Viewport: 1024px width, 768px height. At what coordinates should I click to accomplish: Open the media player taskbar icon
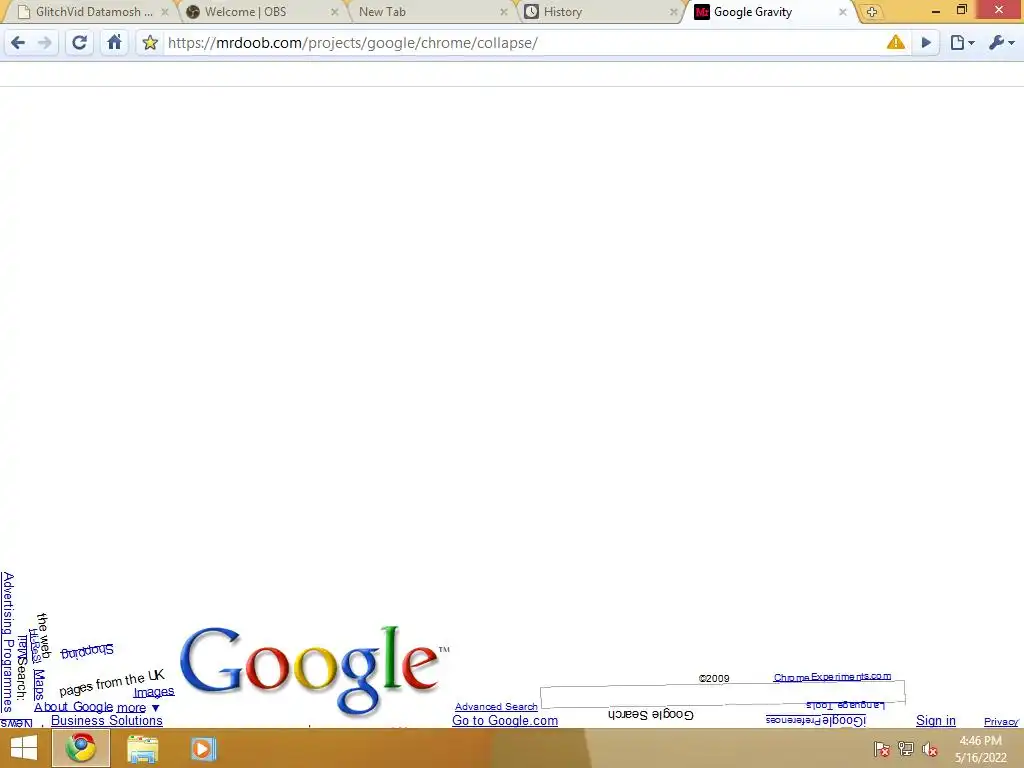pos(202,749)
